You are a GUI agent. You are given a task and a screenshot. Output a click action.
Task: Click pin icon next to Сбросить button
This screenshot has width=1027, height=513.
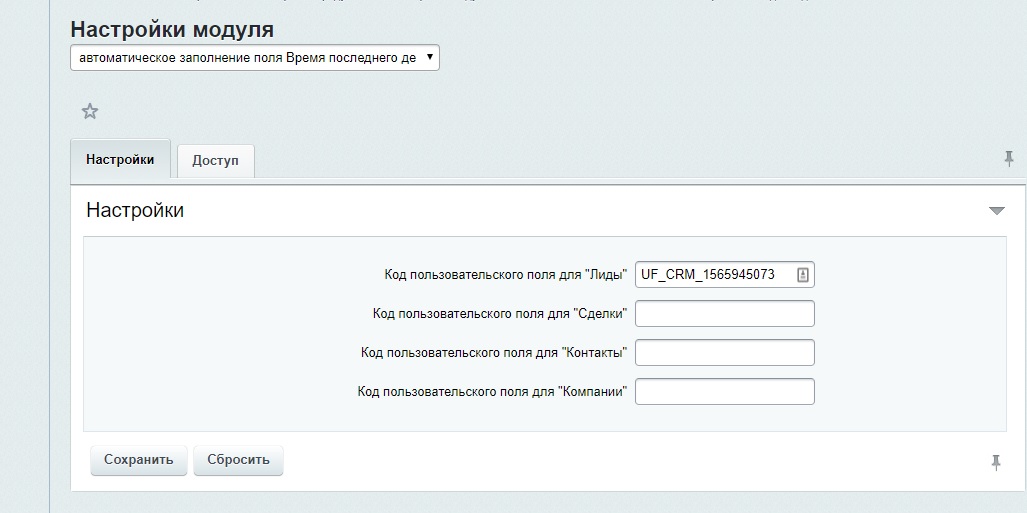[x=996, y=463]
